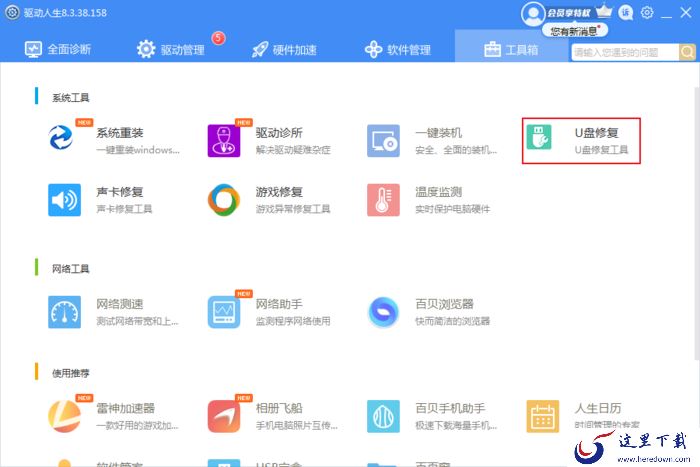Click the VIP crown icon
Viewport: 700px width, 467px height.
pos(604,11)
